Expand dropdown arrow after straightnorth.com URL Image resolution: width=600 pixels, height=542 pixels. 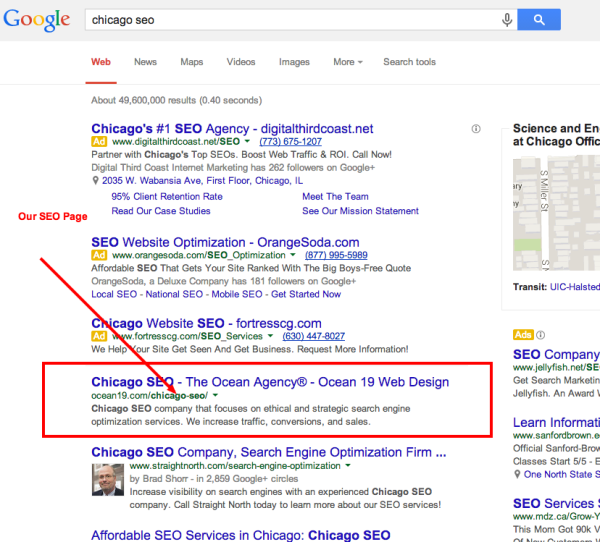click(348, 466)
